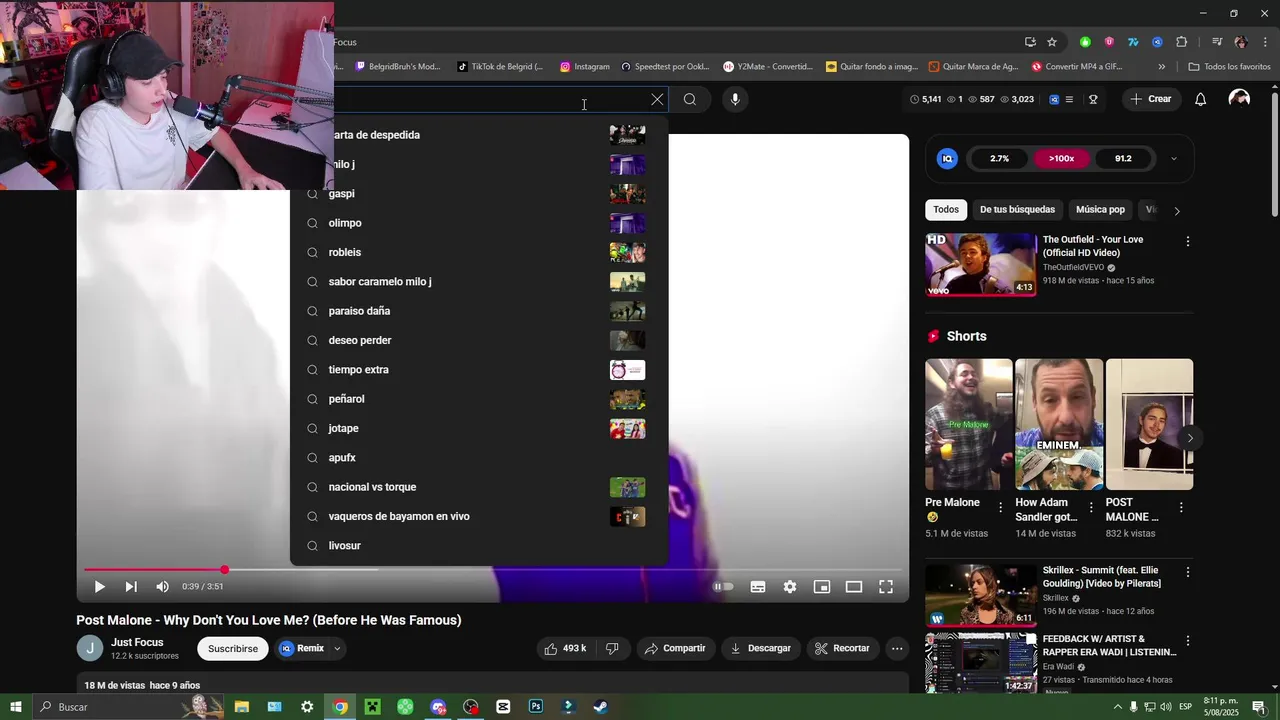Choose the vaqueros de bayamon en vivo suggestion
The width and height of the screenshot is (1280, 720).
479,516
